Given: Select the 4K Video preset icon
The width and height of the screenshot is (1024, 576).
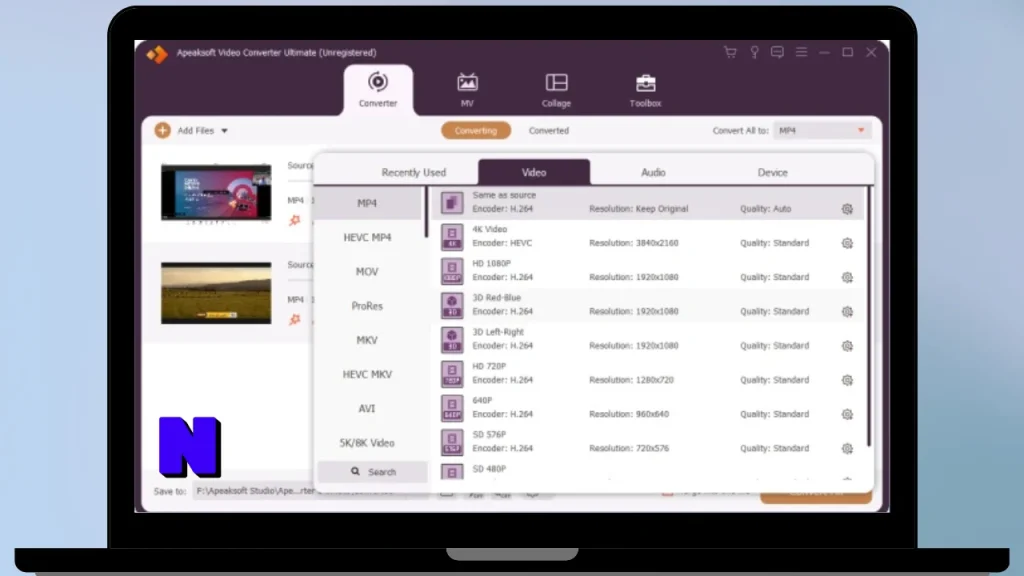Looking at the screenshot, I should pos(452,237).
